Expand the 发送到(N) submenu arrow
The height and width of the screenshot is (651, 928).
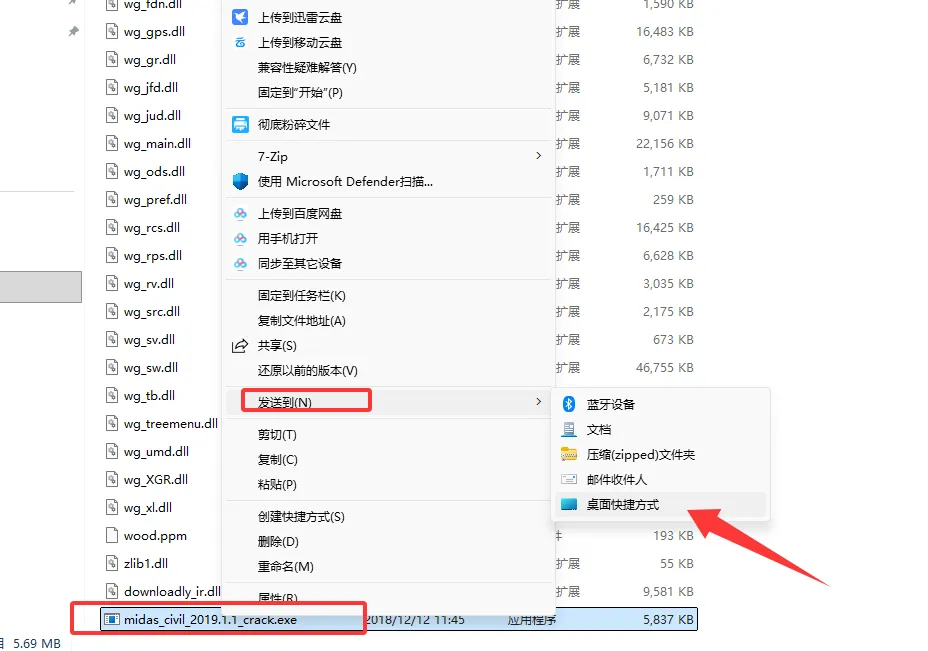[x=538, y=402]
